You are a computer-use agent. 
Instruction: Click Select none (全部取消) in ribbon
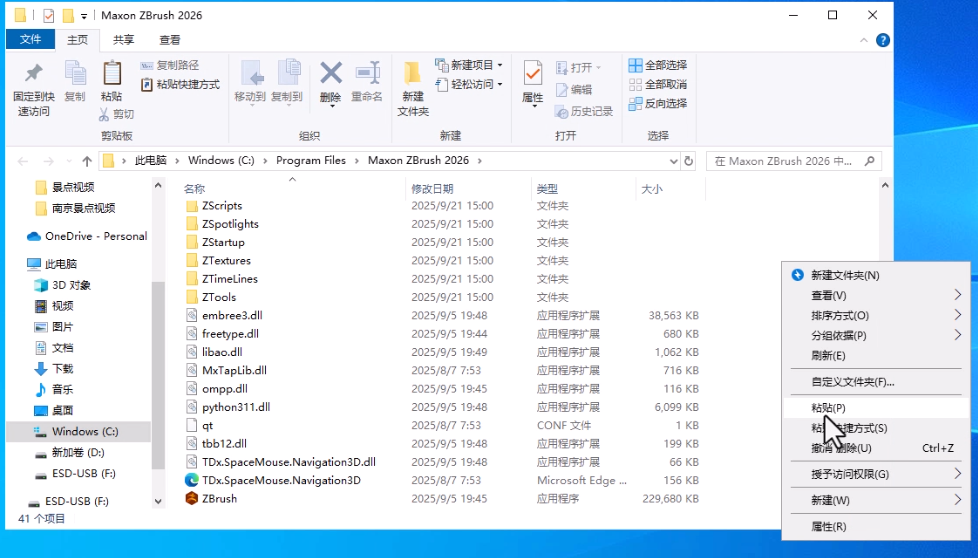pos(658,84)
